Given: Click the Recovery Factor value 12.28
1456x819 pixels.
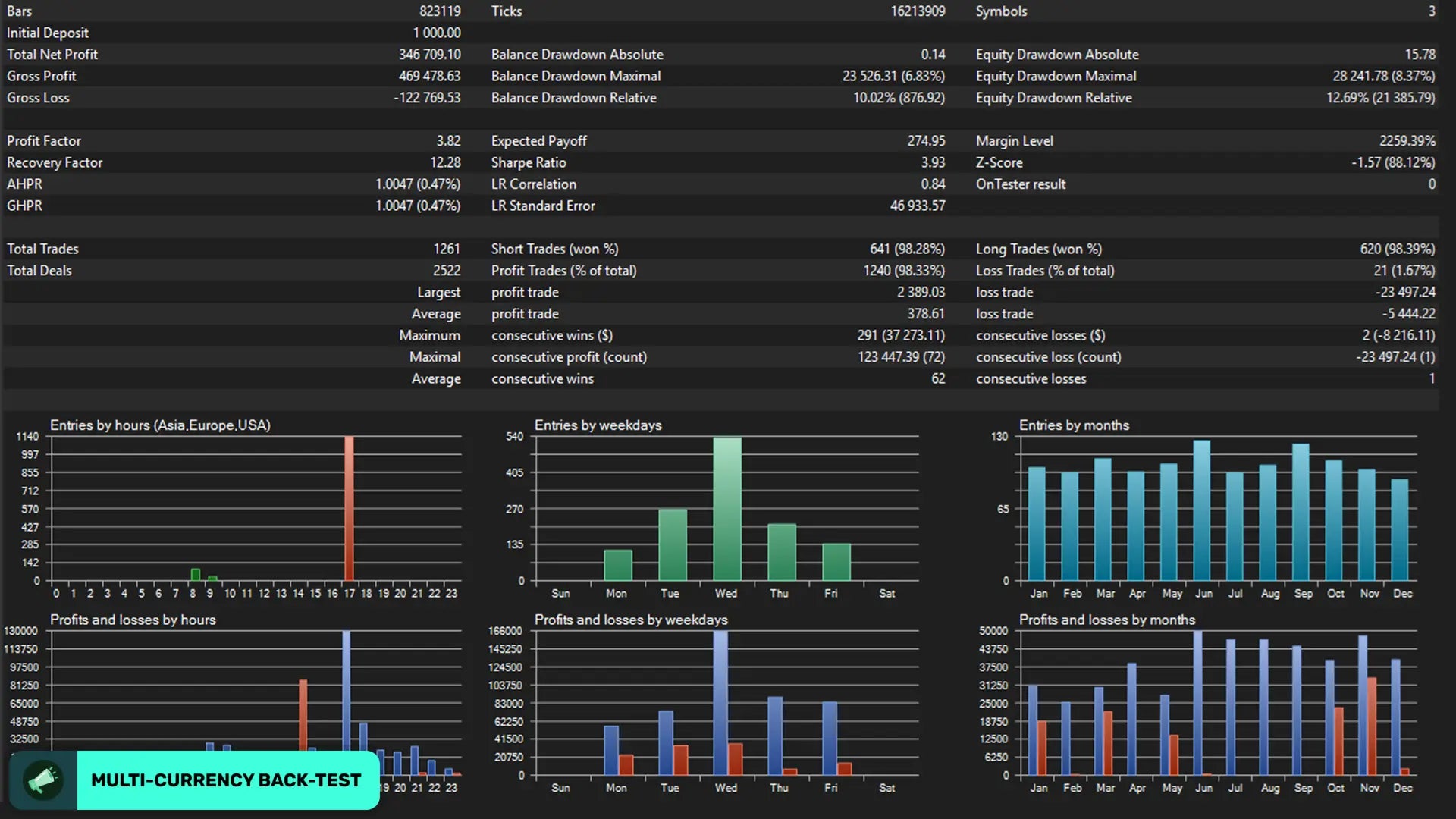Looking at the screenshot, I should coord(445,162).
